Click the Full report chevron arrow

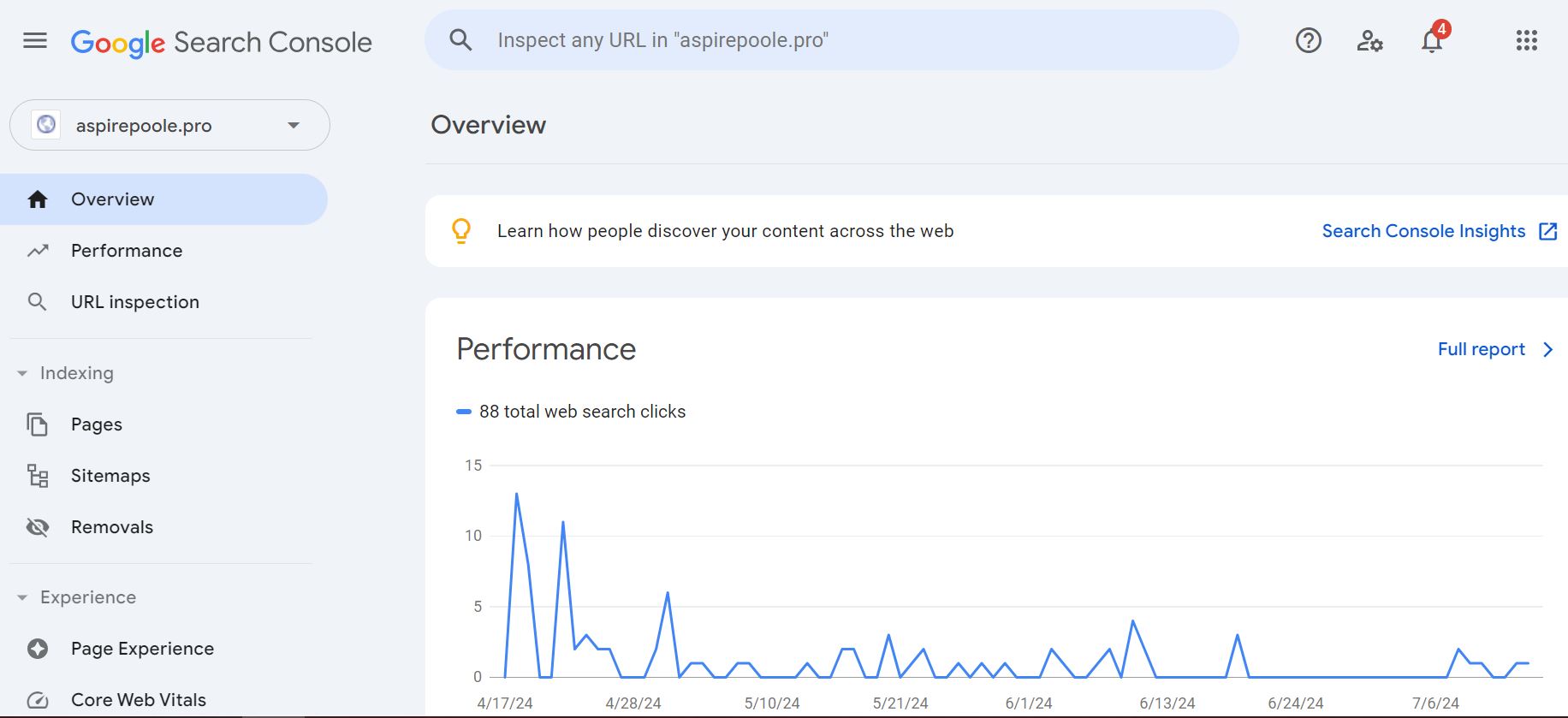pyautogui.click(x=1547, y=349)
